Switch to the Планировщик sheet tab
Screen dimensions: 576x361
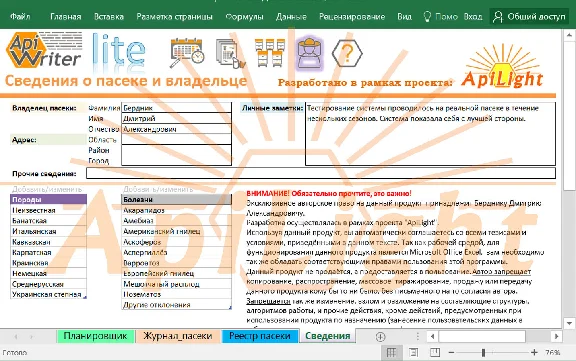point(96,336)
